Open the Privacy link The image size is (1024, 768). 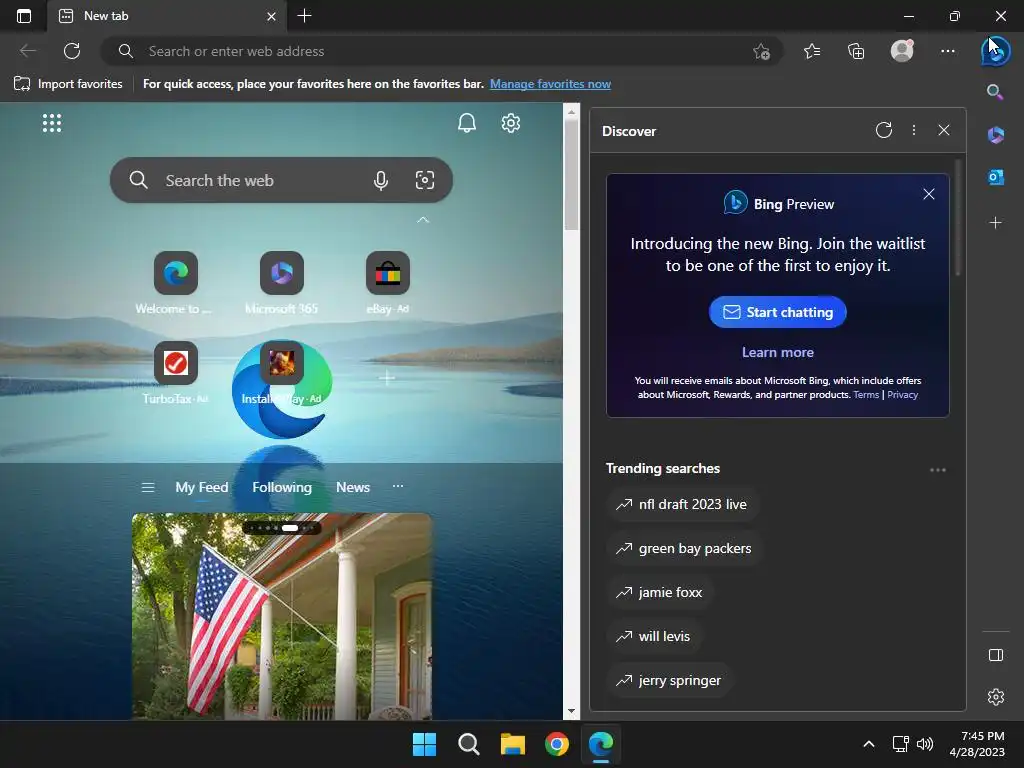[903, 394]
